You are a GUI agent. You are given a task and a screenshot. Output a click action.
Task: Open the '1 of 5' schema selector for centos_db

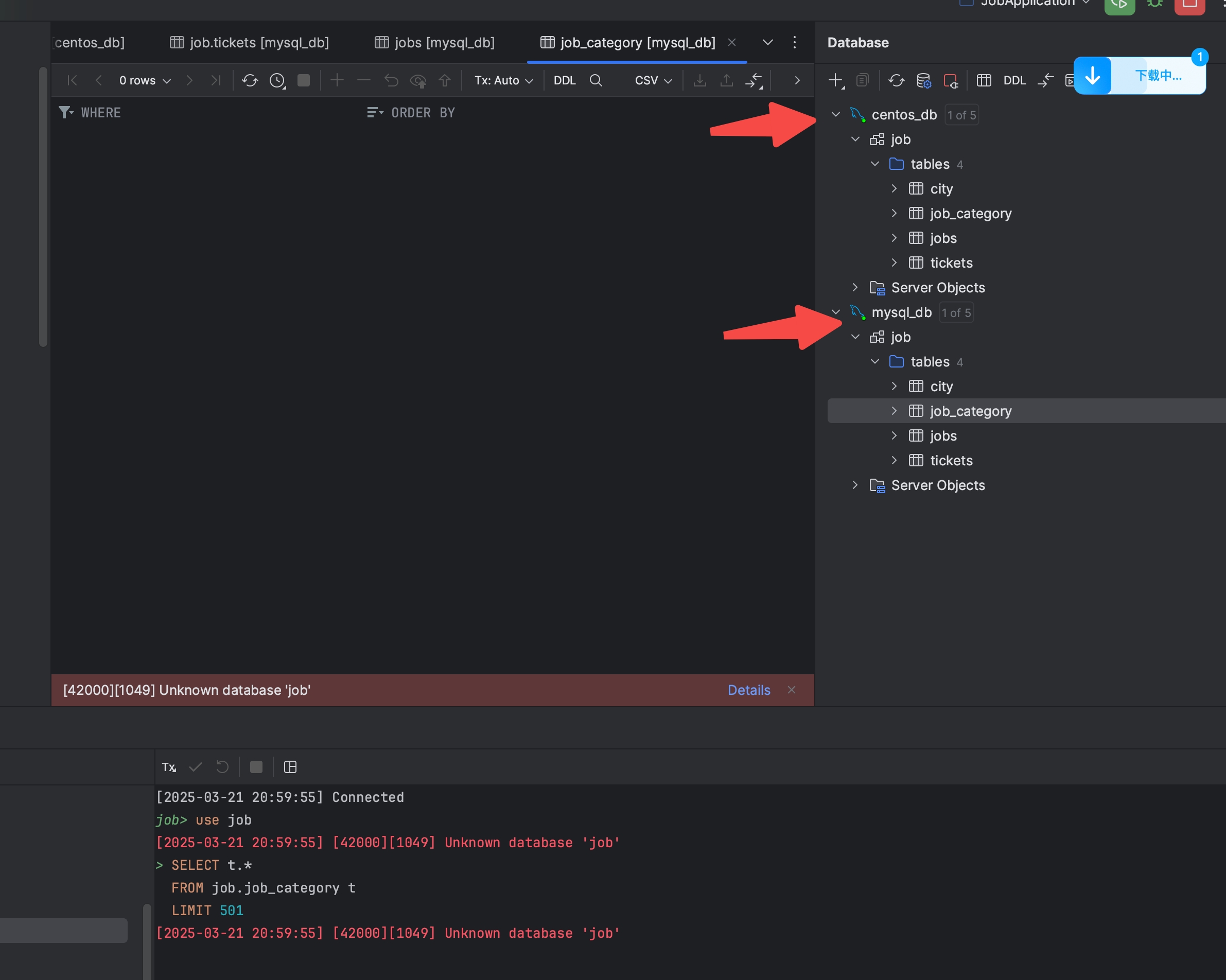(961, 115)
